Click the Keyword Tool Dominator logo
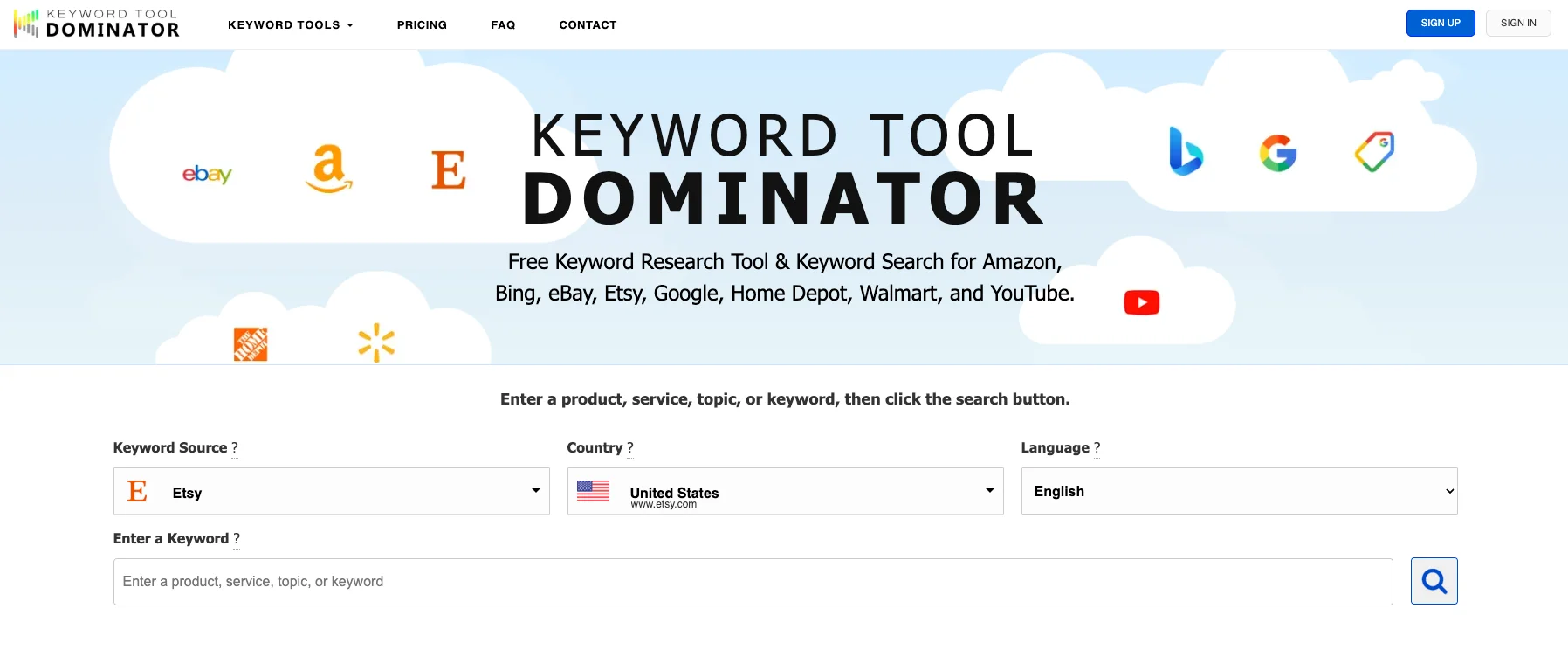 pos(97,24)
